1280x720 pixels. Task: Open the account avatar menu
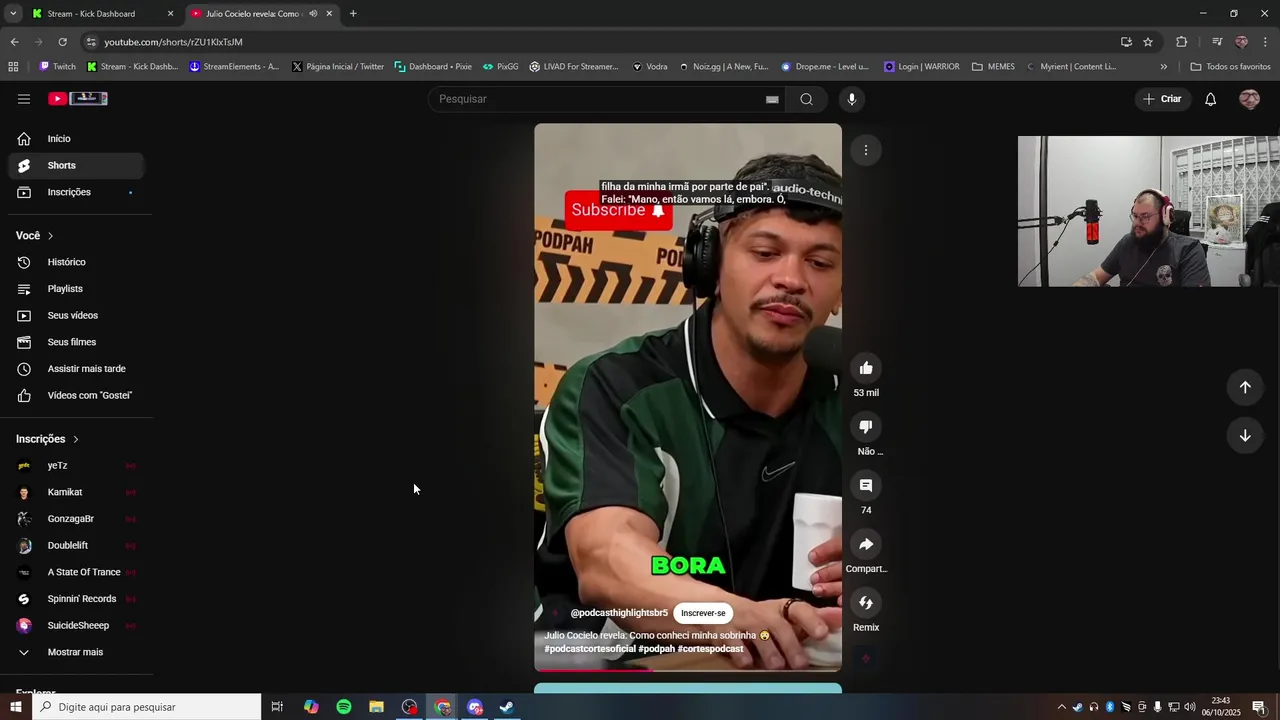1249,99
